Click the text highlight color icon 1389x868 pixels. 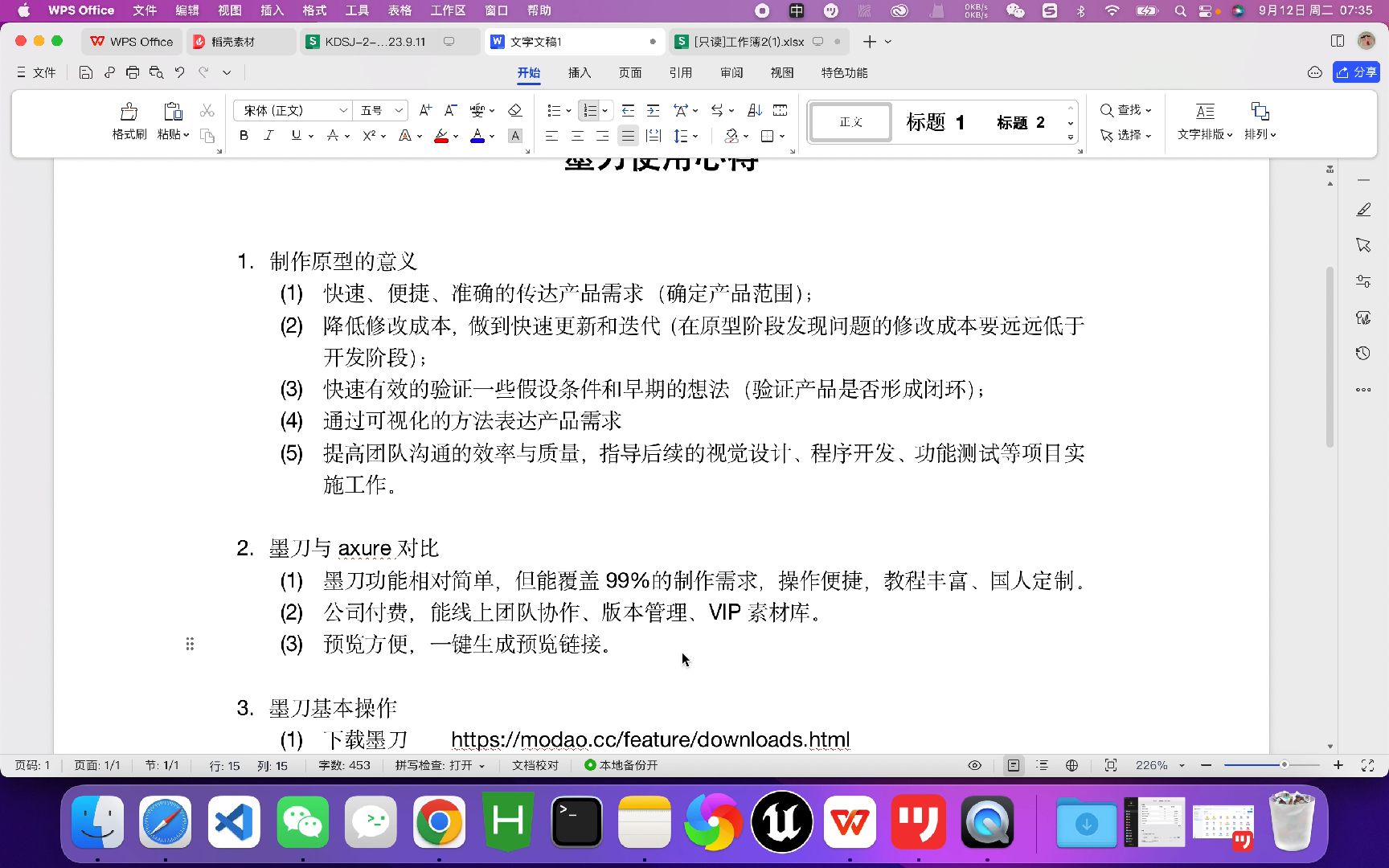[x=440, y=135]
